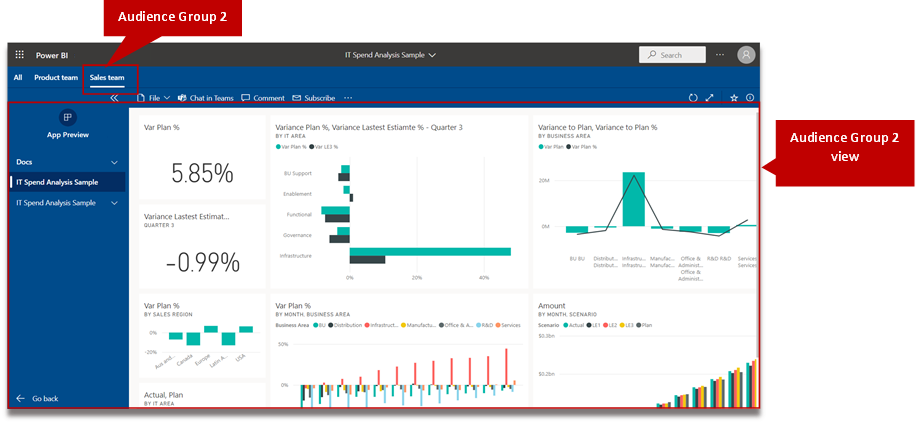Open the header more options ellipsis
Image resolution: width=918 pixels, height=425 pixels.
click(x=720, y=55)
